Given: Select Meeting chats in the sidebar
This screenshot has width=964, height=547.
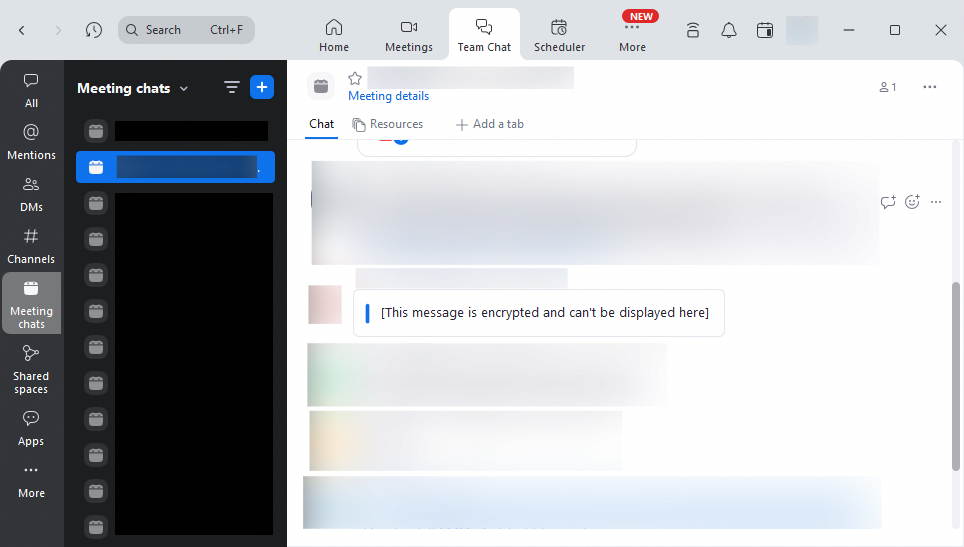Looking at the screenshot, I should 31,304.
